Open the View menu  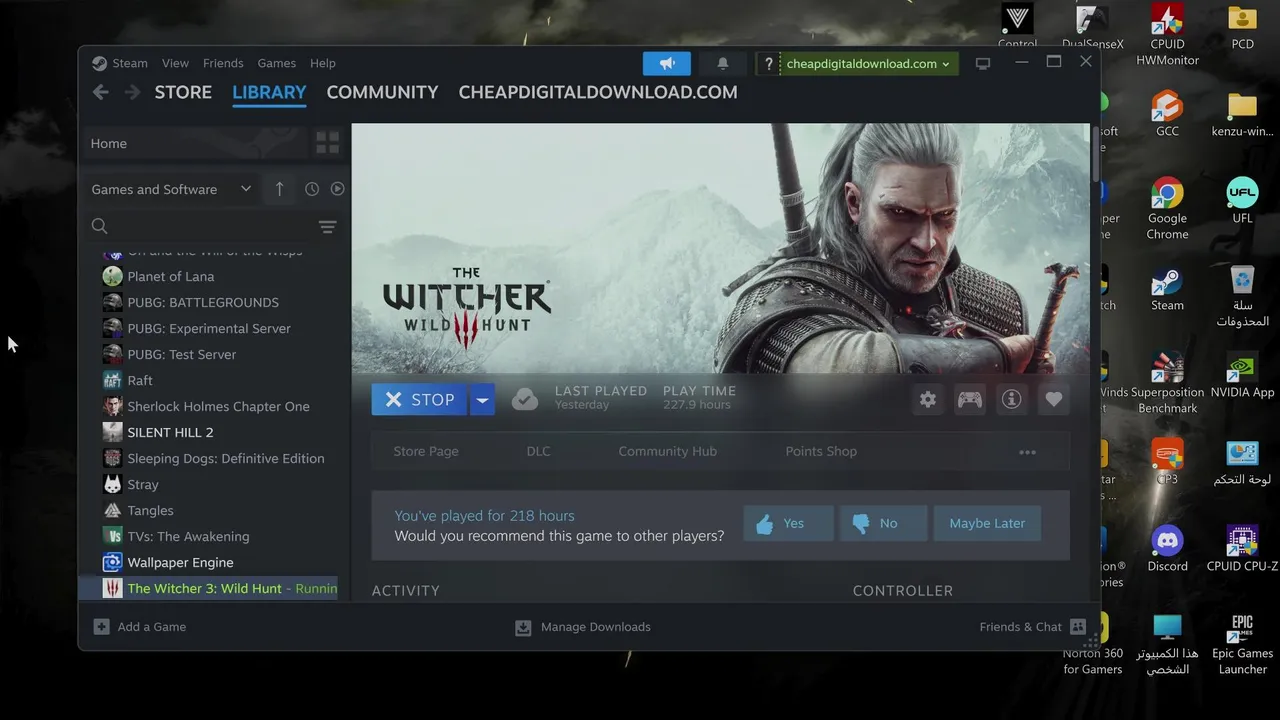(175, 63)
